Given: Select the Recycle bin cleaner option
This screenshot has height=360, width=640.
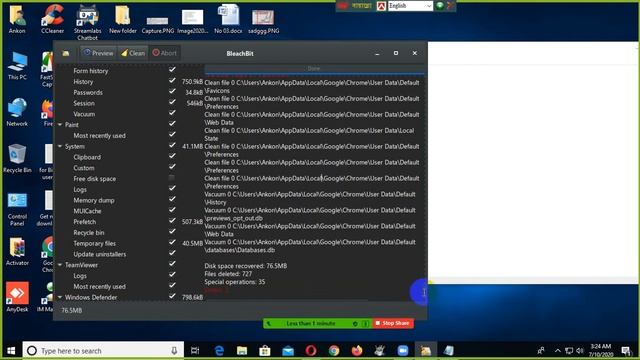Looking at the screenshot, I should (89, 233).
